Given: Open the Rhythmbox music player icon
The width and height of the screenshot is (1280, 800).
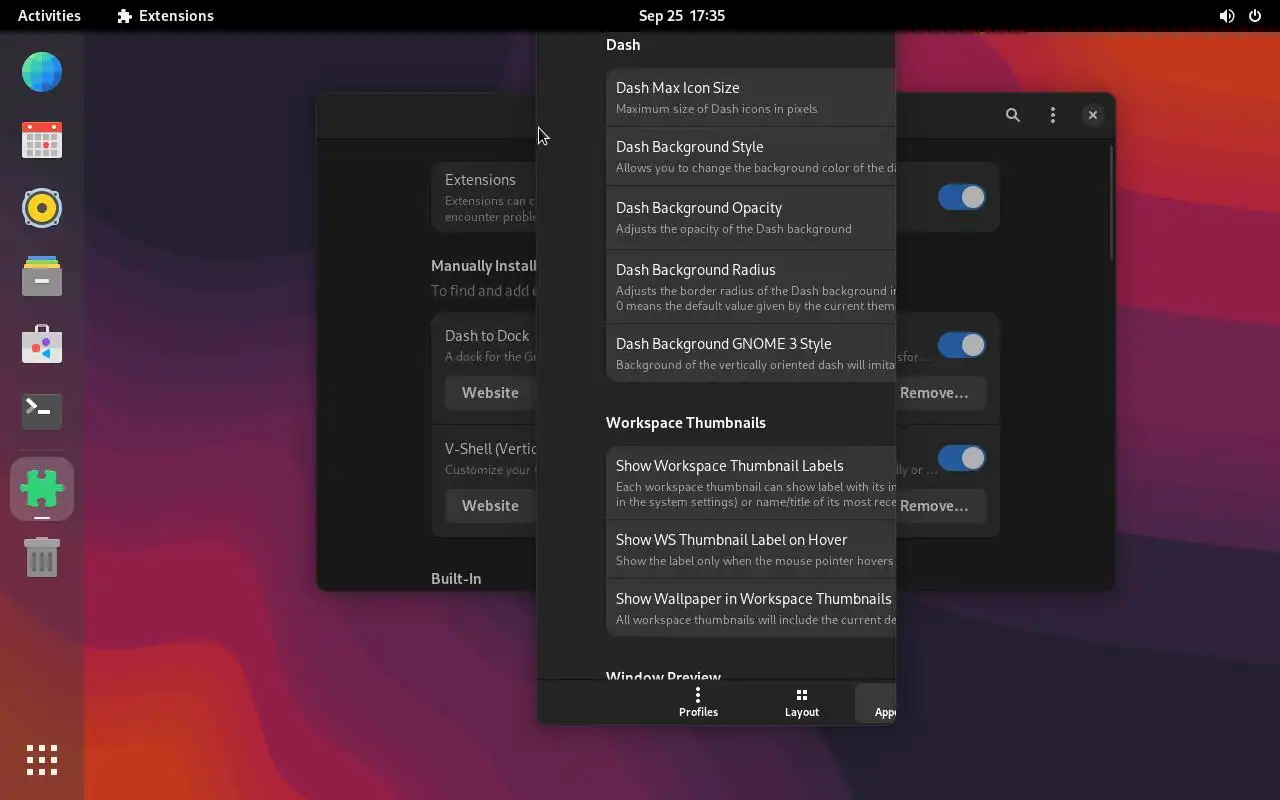Looking at the screenshot, I should [42, 208].
